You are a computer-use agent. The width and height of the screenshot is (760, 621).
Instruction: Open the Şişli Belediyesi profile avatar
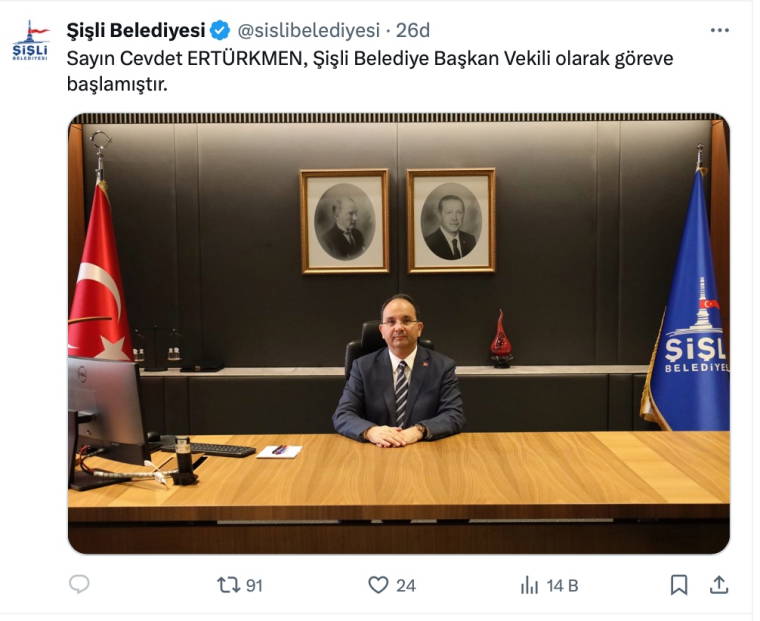pyautogui.click(x=31, y=40)
